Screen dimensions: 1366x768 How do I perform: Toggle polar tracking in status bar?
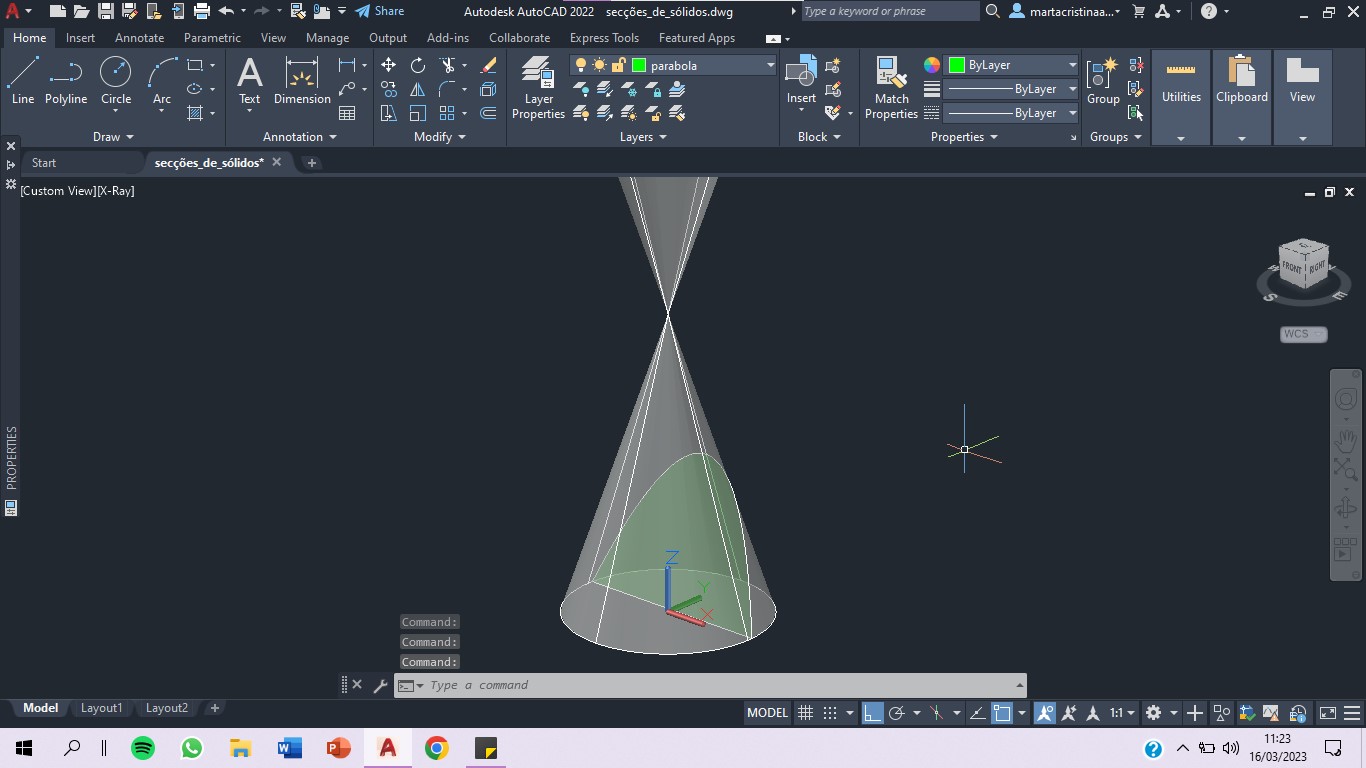pos(897,713)
